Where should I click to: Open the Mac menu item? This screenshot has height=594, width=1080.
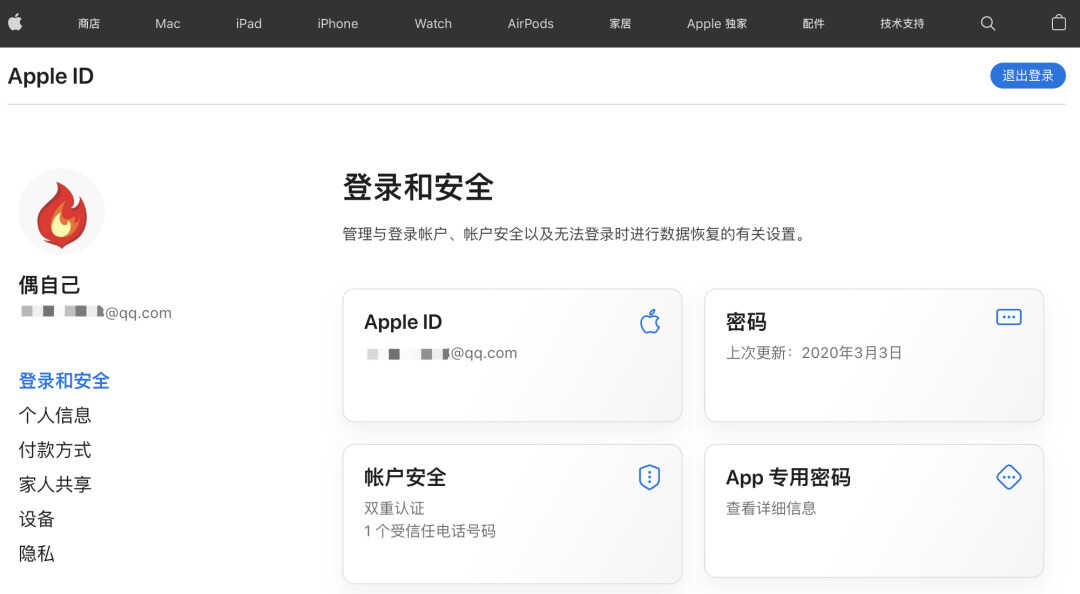point(167,23)
